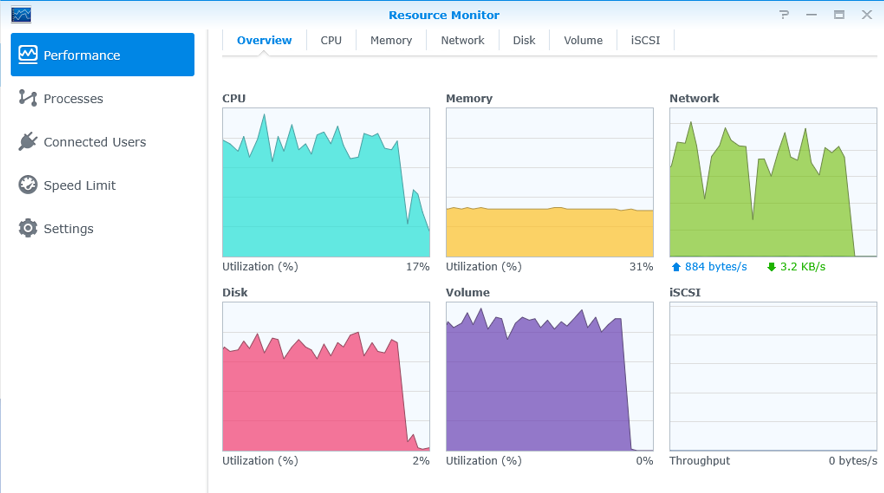Click the Performance sidebar icon
The width and height of the screenshot is (884, 493).
[x=28, y=55]
